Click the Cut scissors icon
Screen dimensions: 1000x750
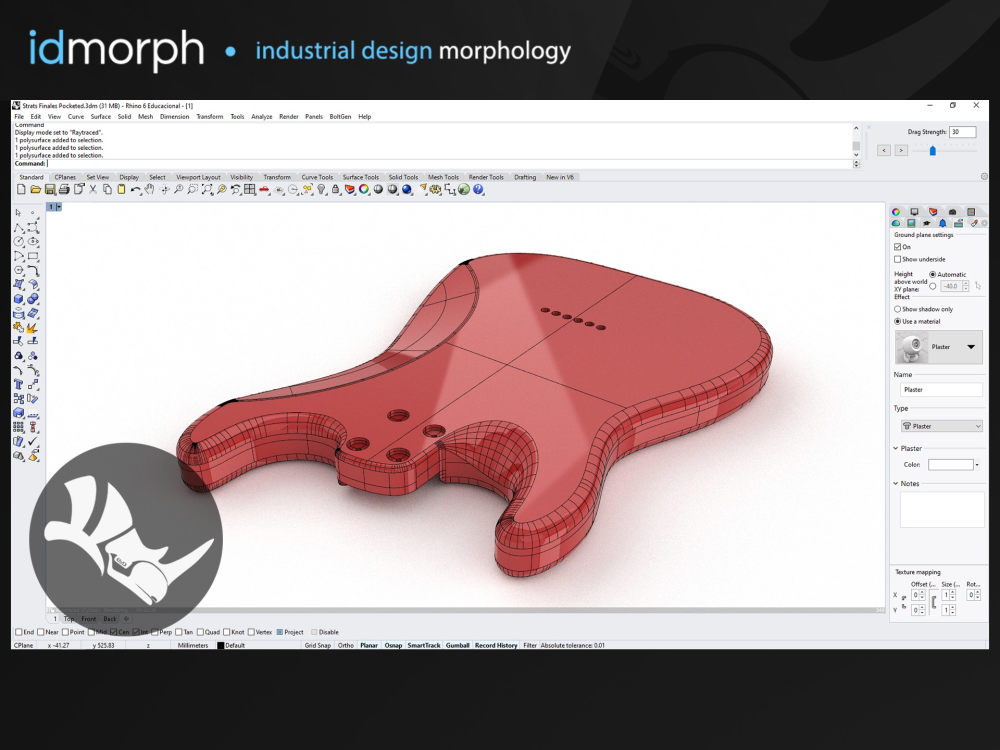pos(93,189)
